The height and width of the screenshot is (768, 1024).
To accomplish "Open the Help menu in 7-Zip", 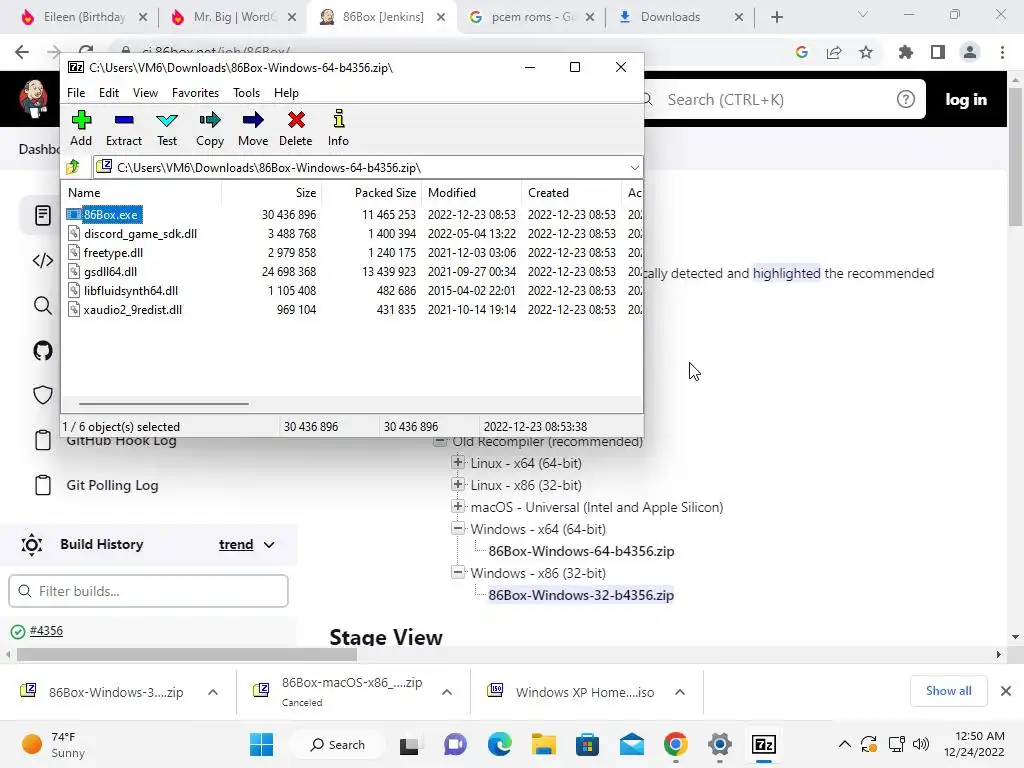I will pos(286,93).
